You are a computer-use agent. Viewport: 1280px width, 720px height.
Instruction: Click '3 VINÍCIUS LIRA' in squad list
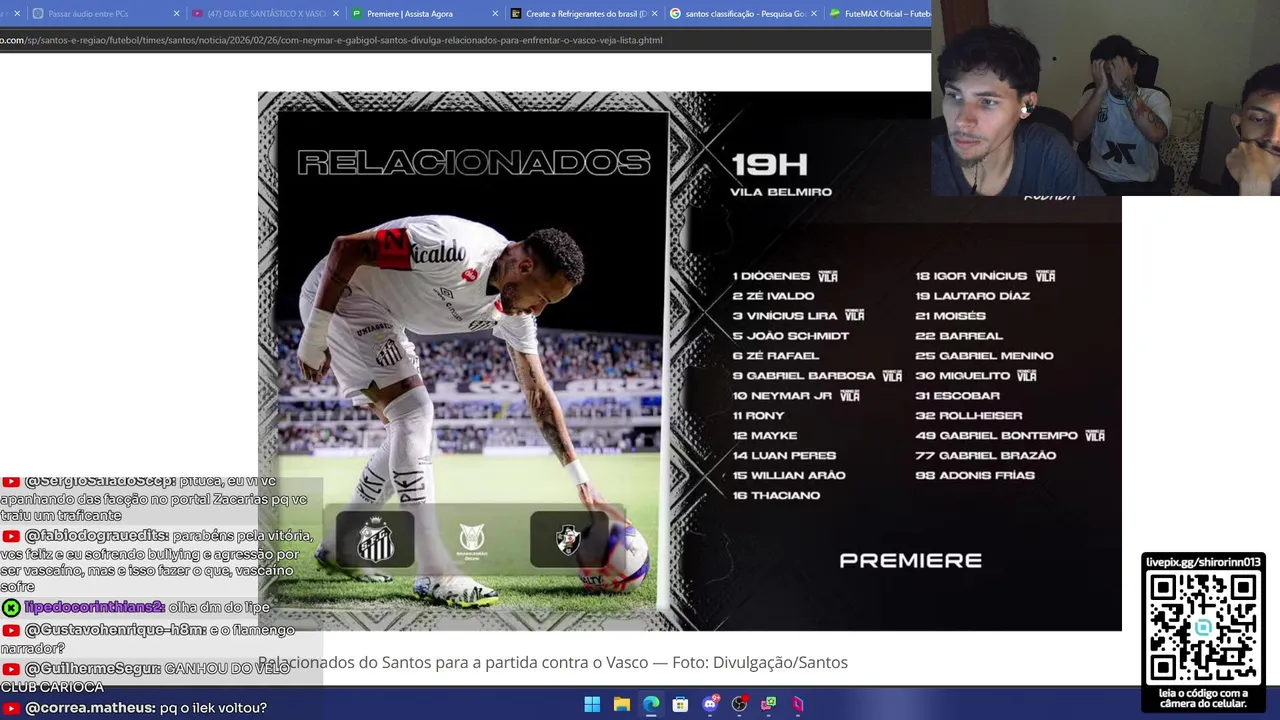tap(785, 316)
